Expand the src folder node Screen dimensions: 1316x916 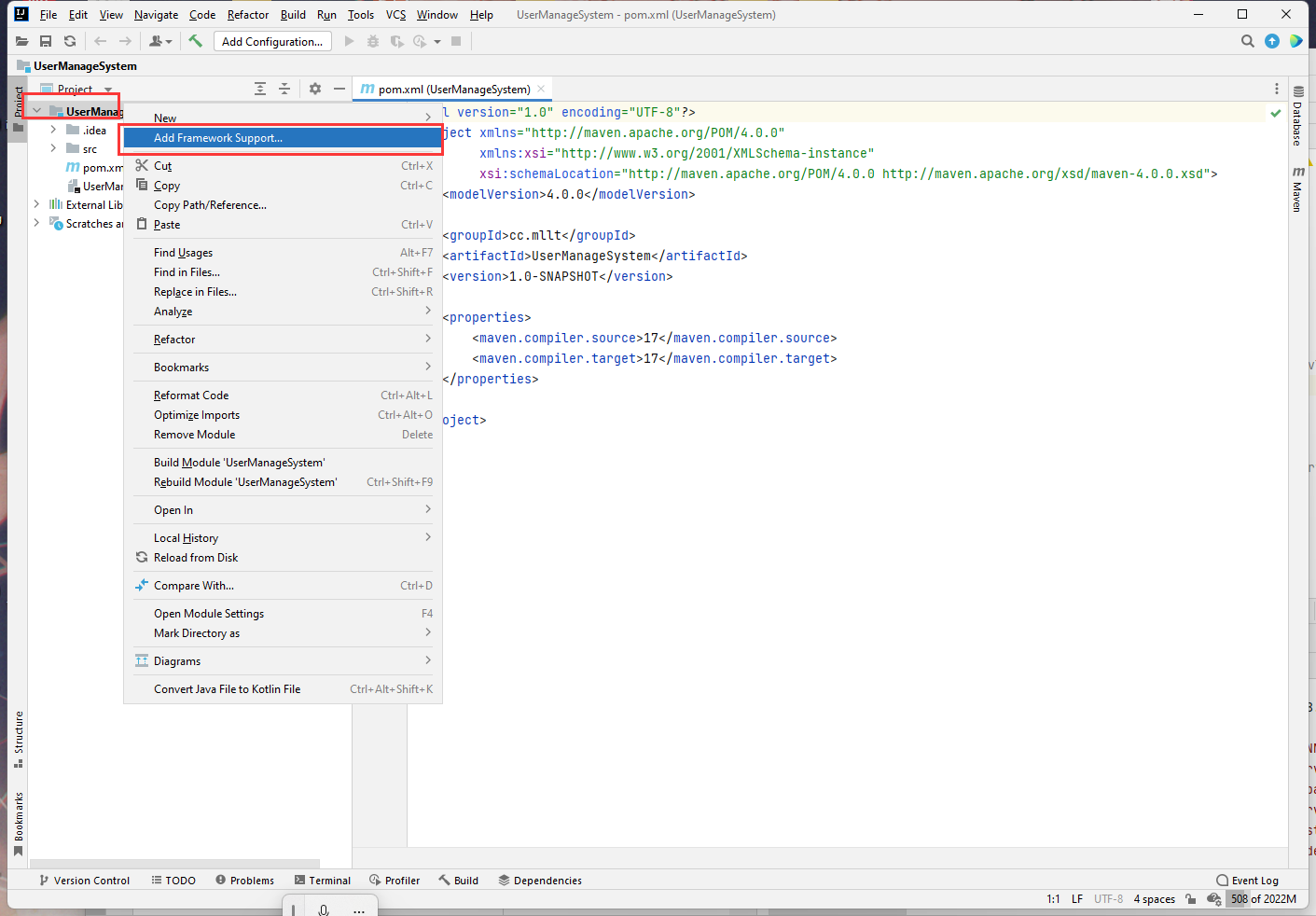coord(53,148)
